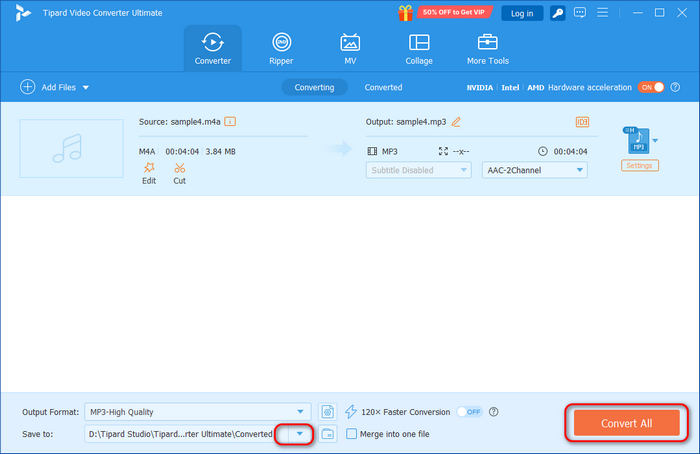The image size is (700, 454).
Task: Select the Converted sub-tab
Action: [x=383, y=87]
